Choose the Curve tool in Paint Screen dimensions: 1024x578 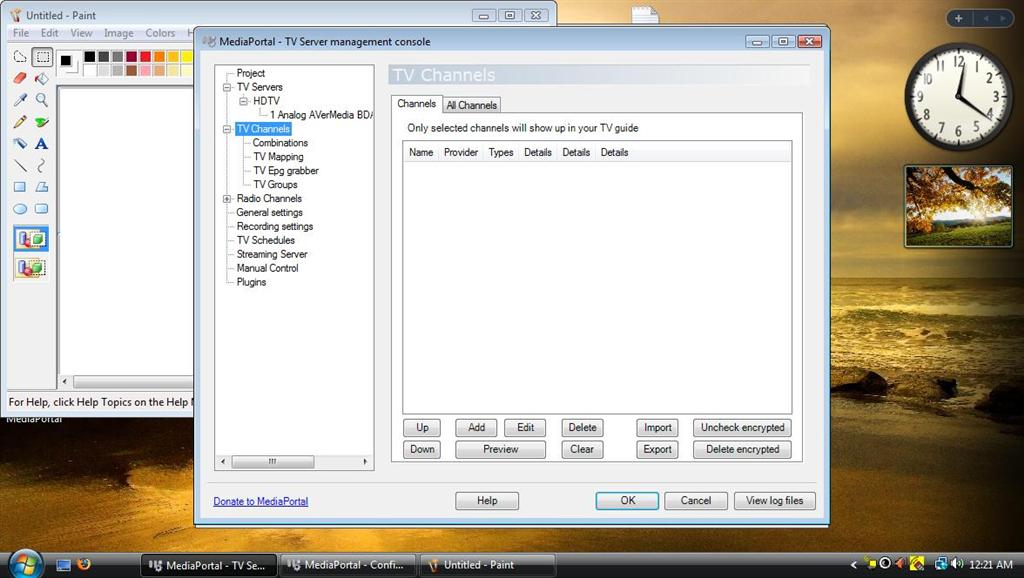pos(42,165)
